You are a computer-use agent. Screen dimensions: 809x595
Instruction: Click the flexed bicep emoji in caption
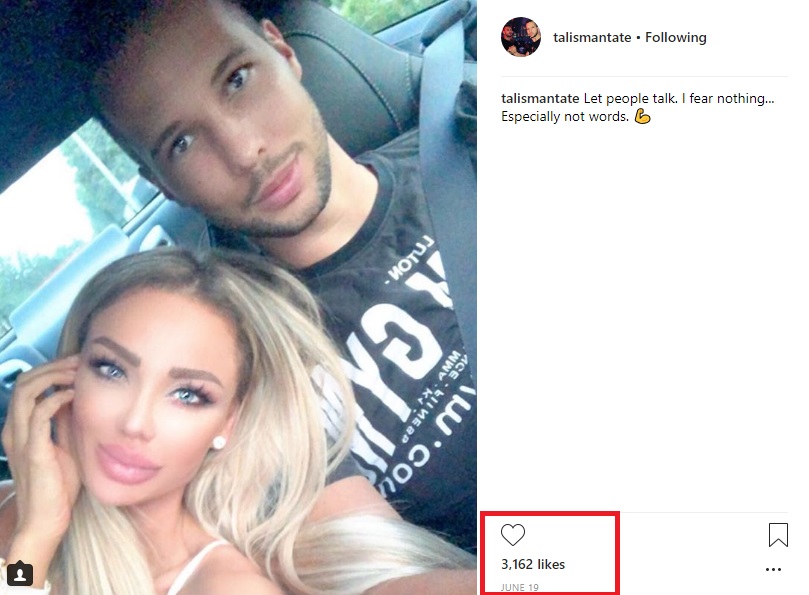coord(642,117)
